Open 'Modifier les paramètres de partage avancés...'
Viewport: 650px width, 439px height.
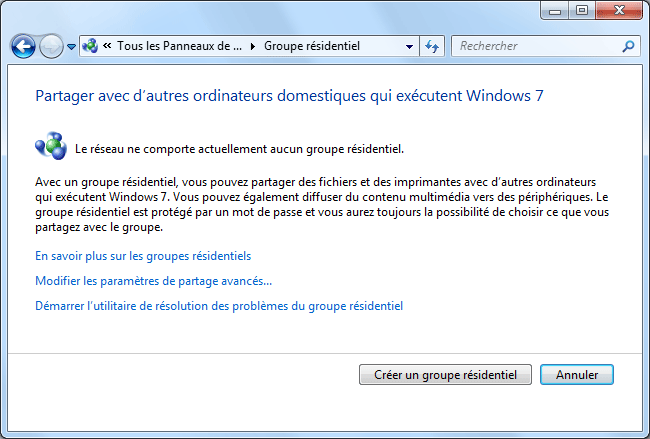pyautogui.click(x=153, y=281)
